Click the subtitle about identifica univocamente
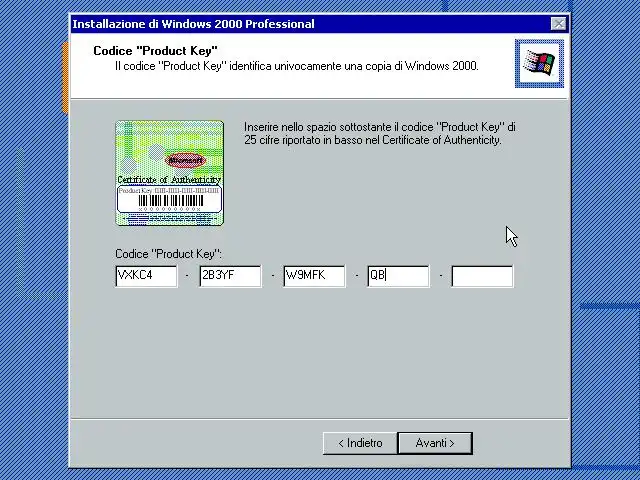 coord(297,66)
